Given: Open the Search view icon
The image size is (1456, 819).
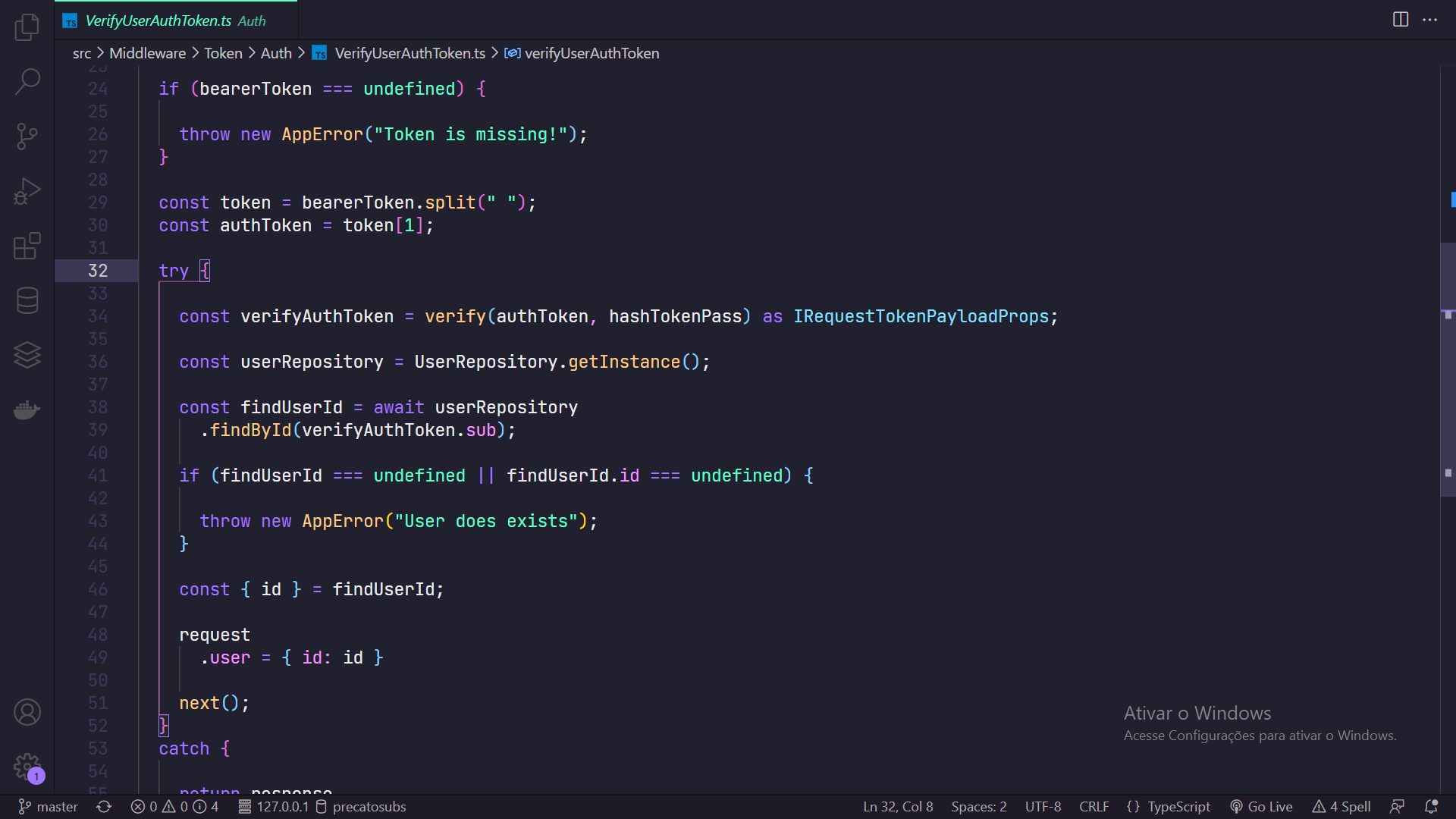Looking at the screenshot, I should [x=27, y=81].
